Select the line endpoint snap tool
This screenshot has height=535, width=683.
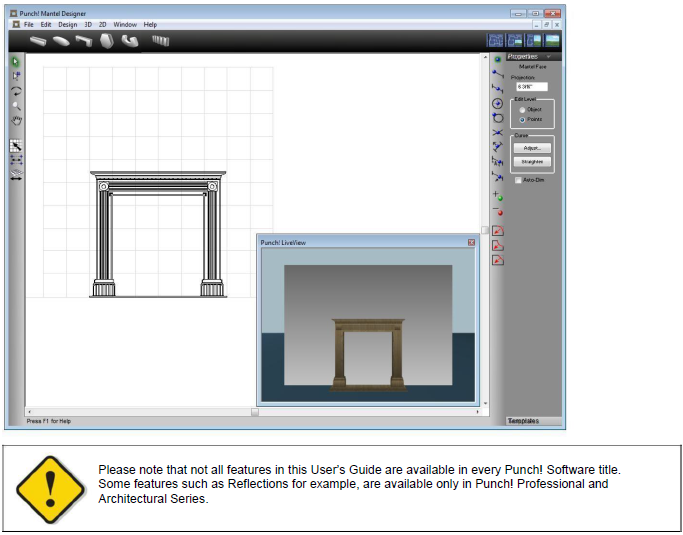pyautogui.click(x=497, y=74)
